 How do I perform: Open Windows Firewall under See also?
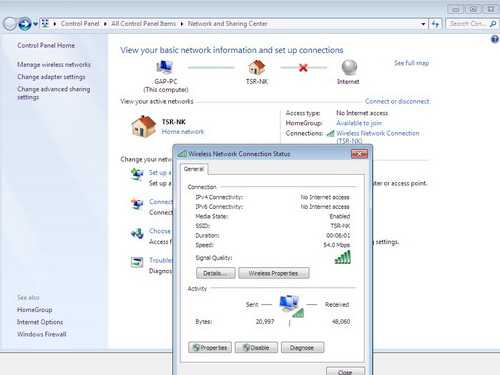[42, 334]
